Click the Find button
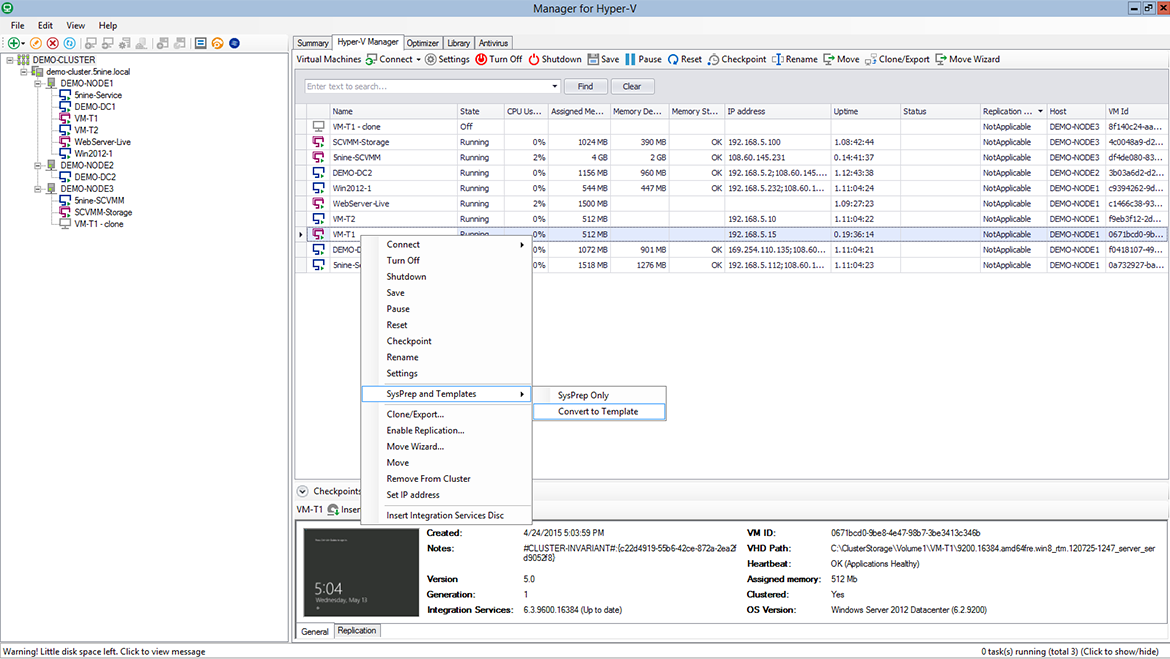Image resolution: width=1170 pixels, height=659 pixels. [x=585, y=87]
